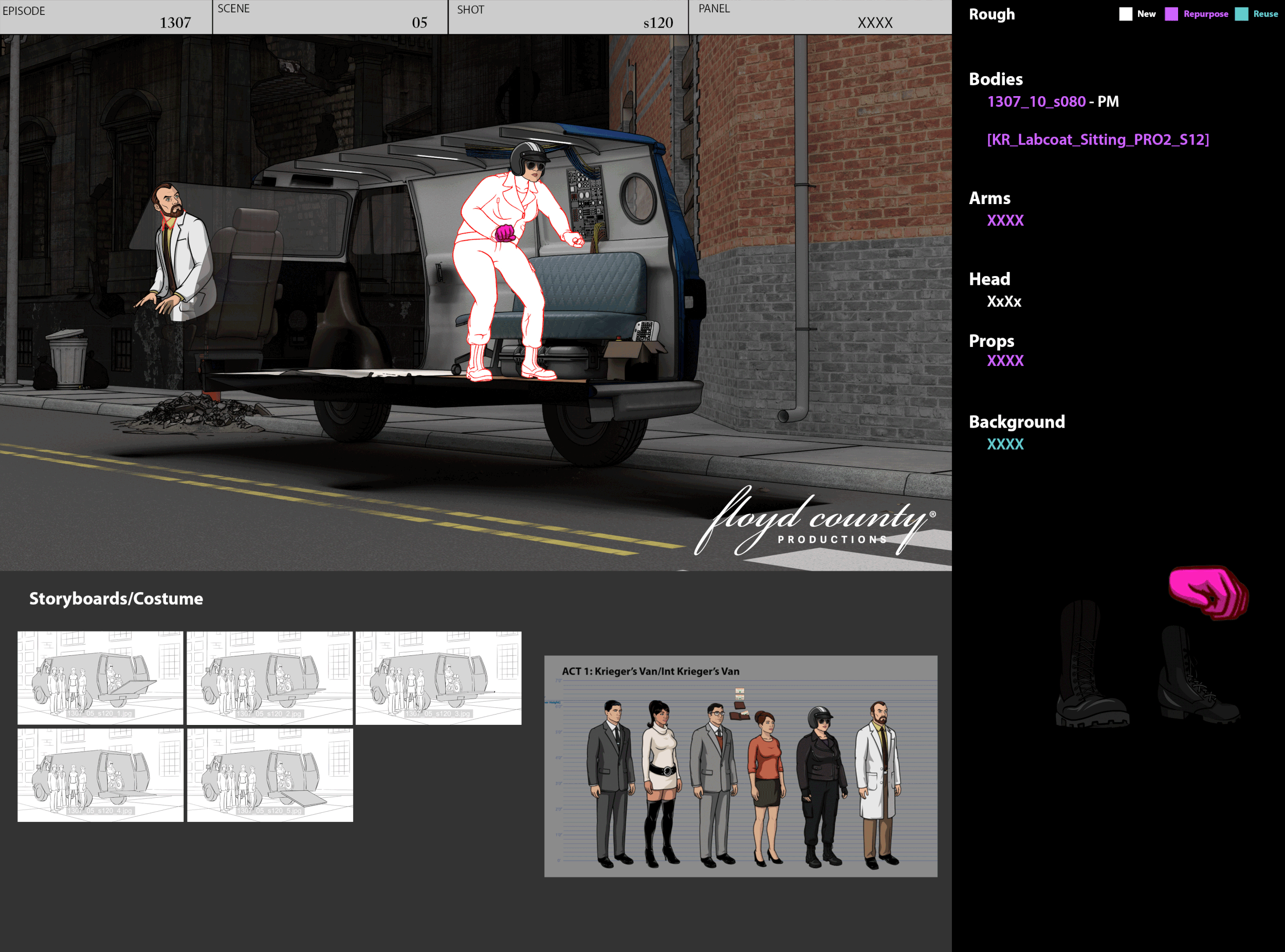The image size is (1285, 952).
Task: Click the man in white labcoat in lineup
Action: [x=877, y=785]
